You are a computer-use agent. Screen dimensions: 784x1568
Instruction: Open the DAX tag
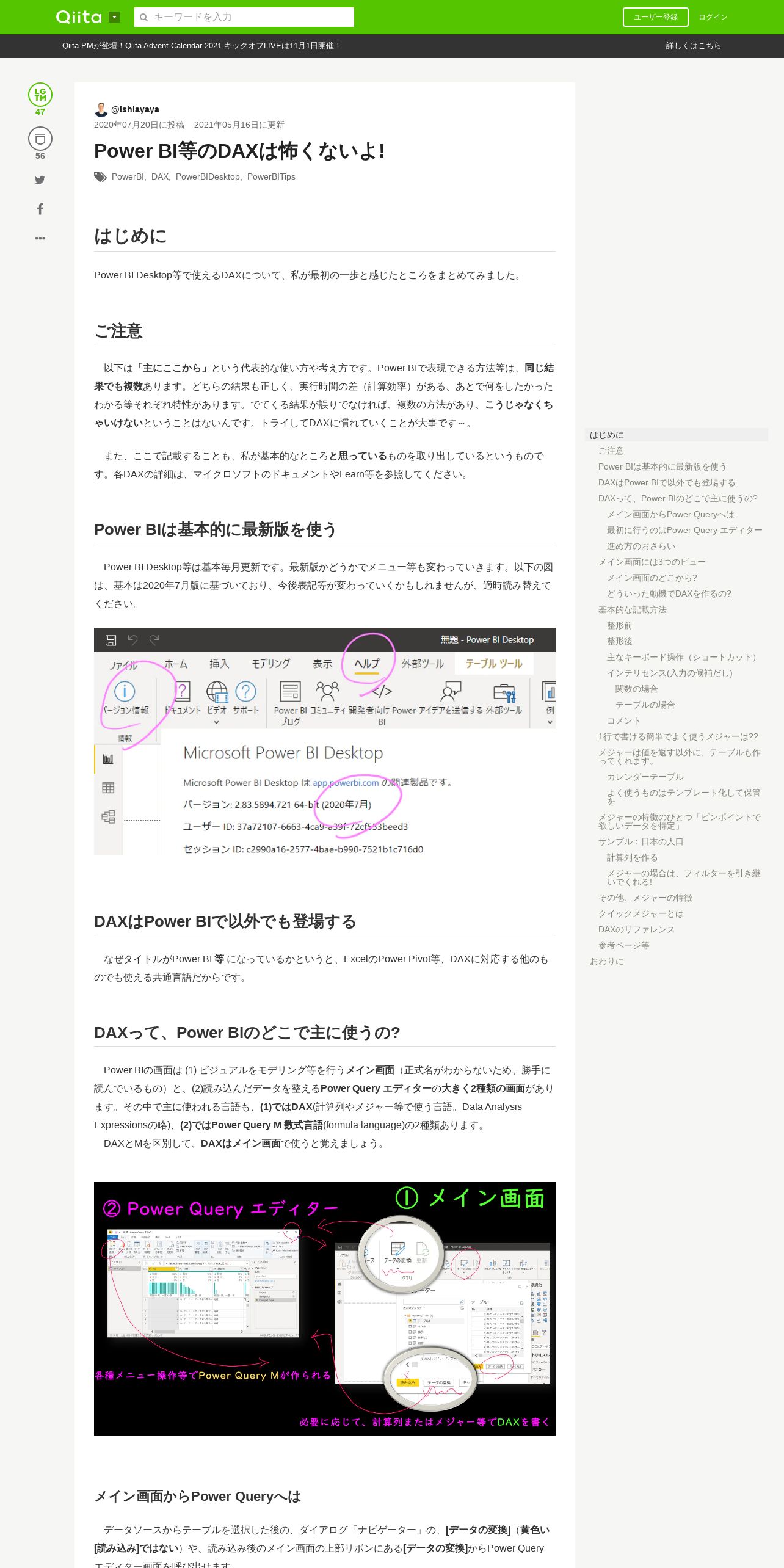(x=160, y=176)
